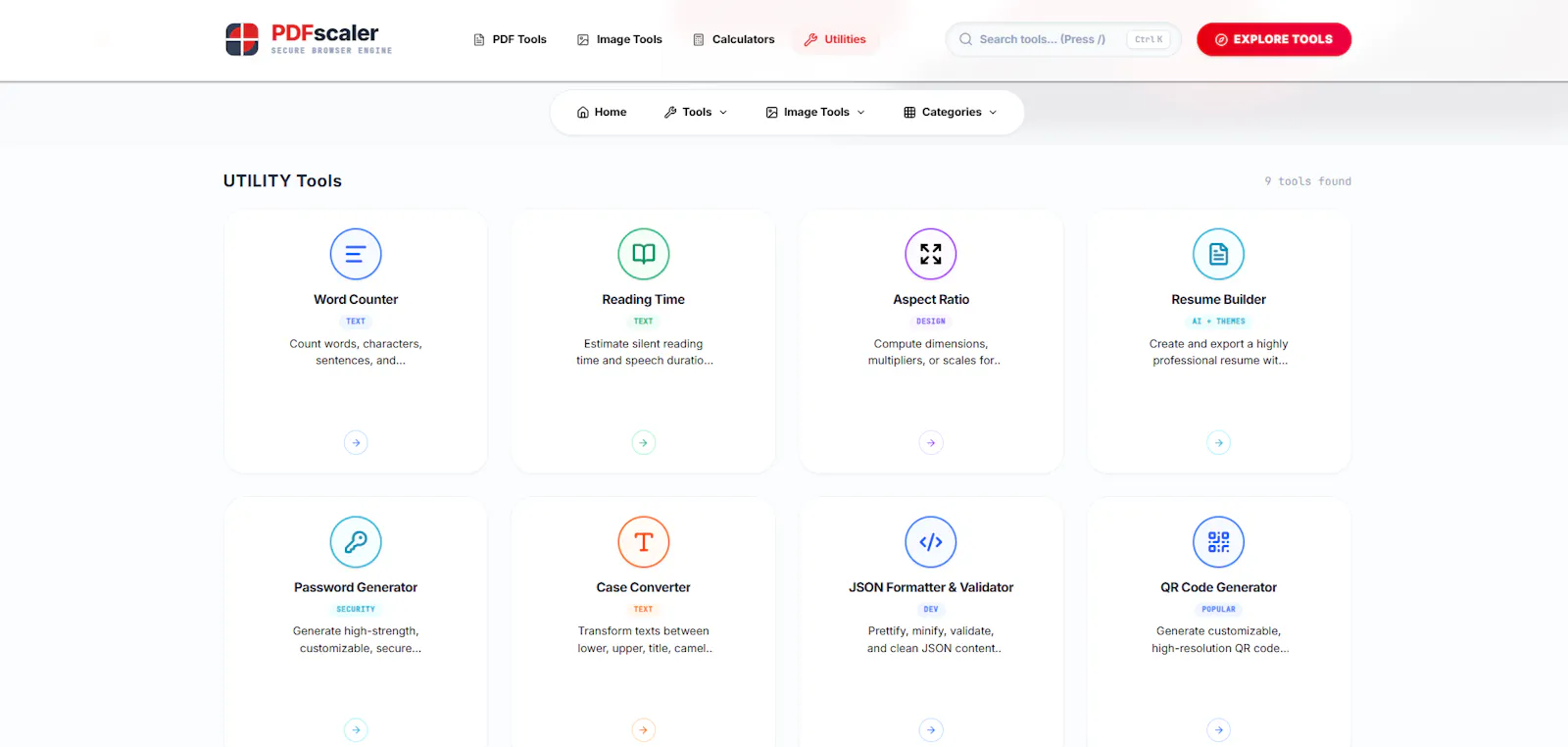The image size is (1568, 747).
Task: Click the 'UTILITY Tools' heading
Action: point(282,181)
